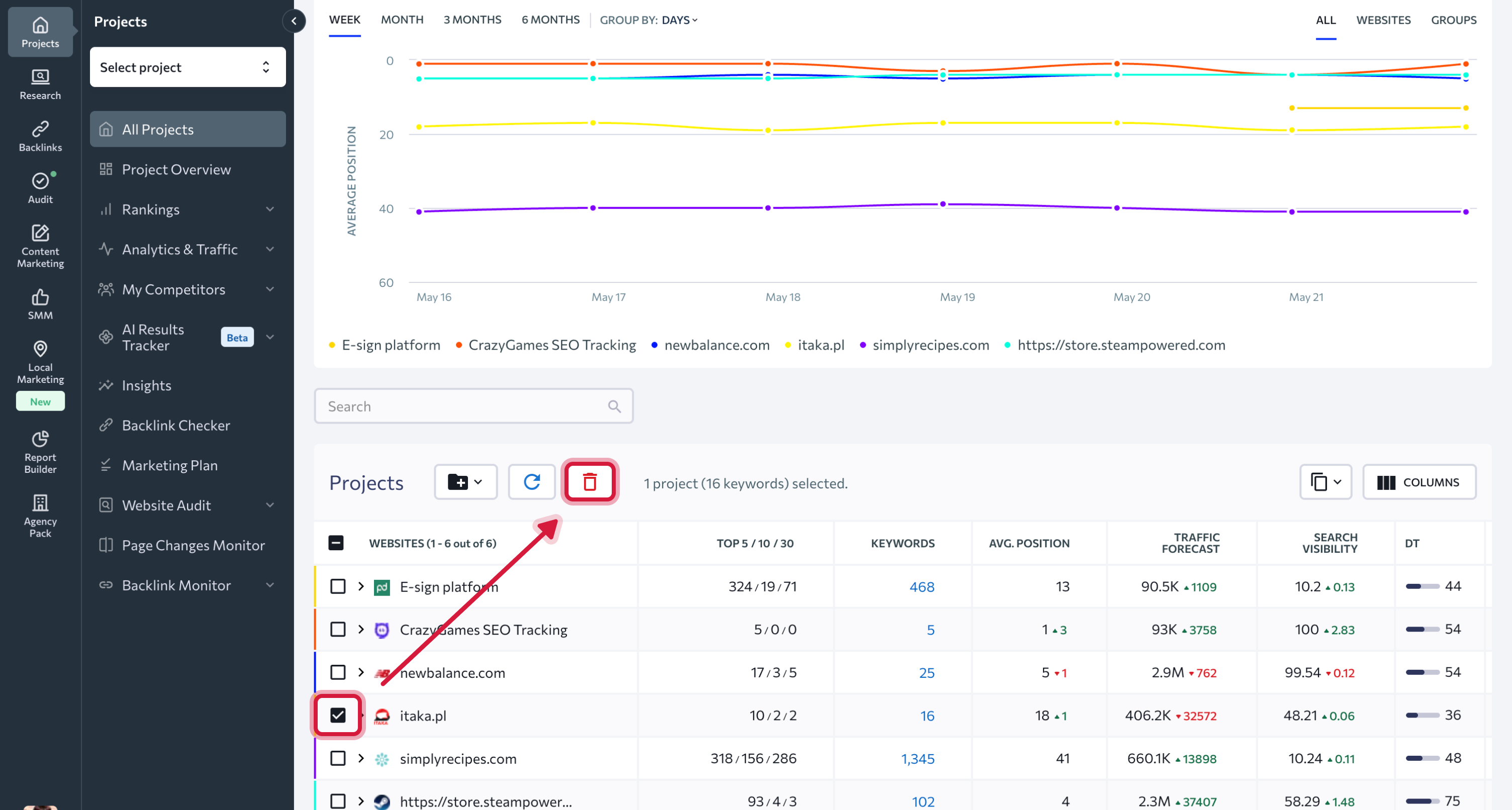Switch chart to MONTH tab
Screen dimensions: 1512x810
click(402, 20)
